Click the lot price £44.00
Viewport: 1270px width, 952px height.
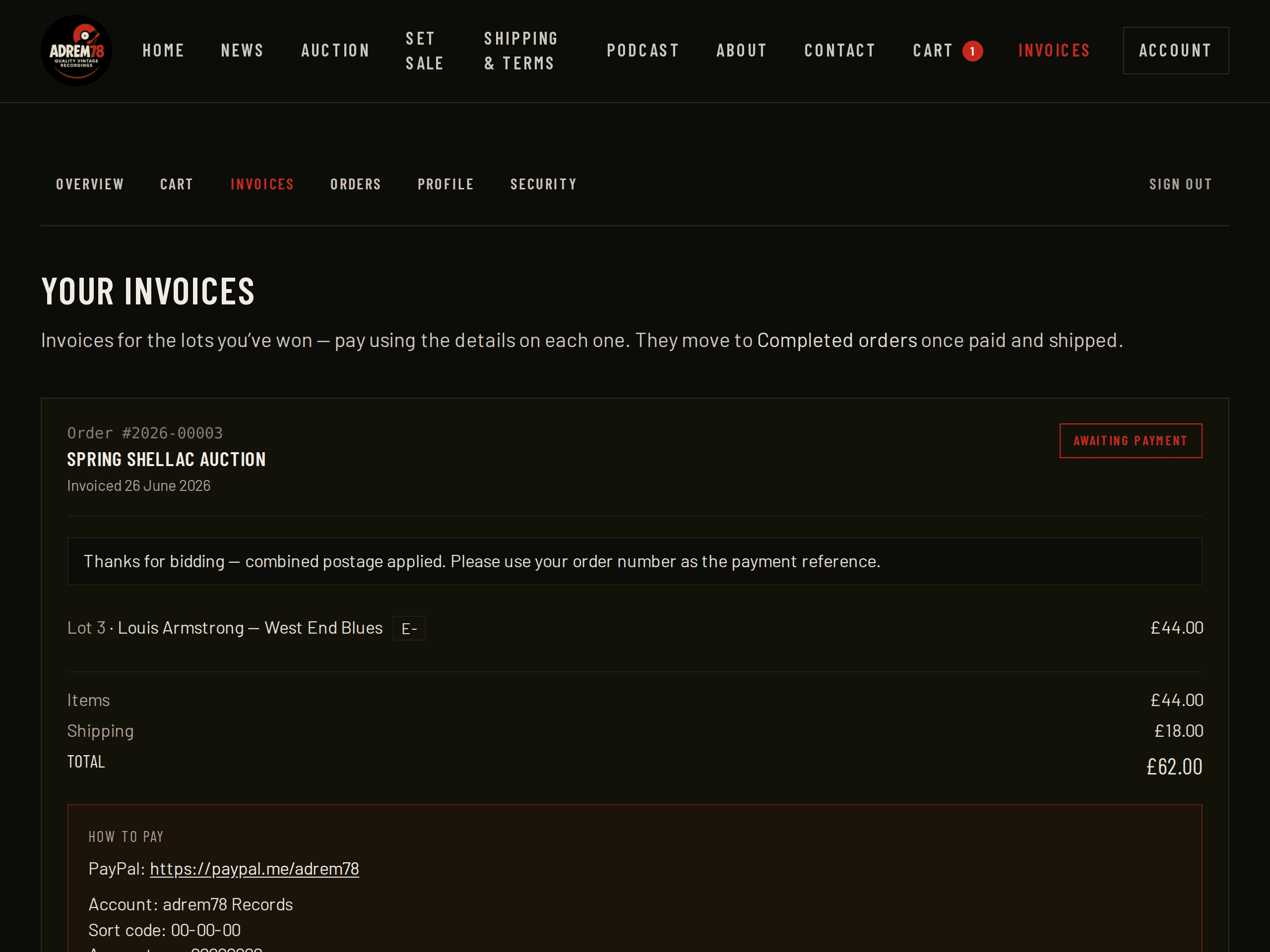coord(1176,628)
